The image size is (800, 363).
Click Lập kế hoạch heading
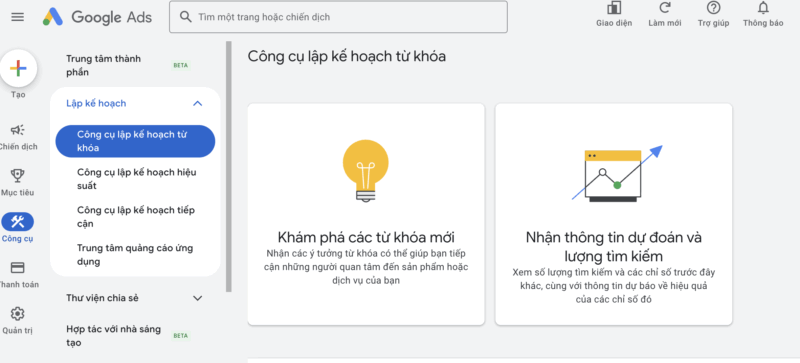pyautogui.click(x=96, y=103)
